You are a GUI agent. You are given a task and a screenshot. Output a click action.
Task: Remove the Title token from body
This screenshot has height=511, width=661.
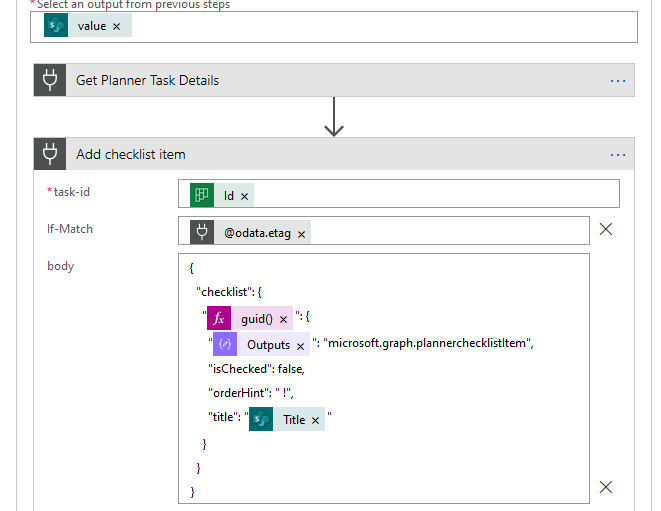(315, 420)
